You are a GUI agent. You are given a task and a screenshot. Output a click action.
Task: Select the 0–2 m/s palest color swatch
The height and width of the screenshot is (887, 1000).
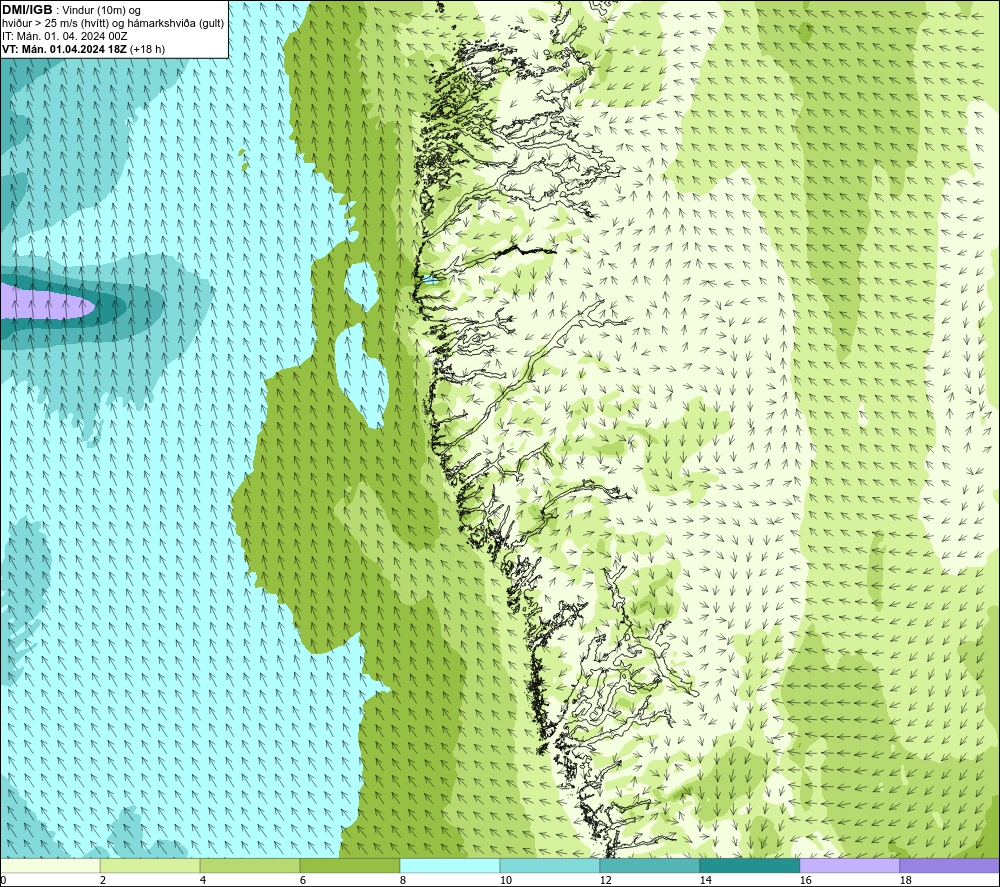pos(50,865)
